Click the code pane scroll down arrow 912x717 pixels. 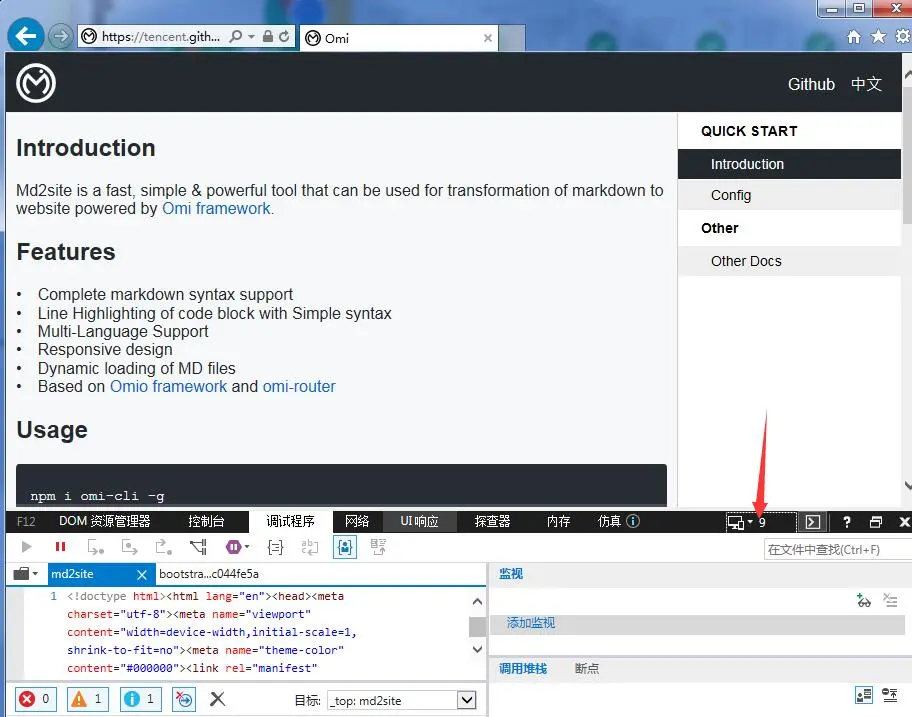coord(478,650)
